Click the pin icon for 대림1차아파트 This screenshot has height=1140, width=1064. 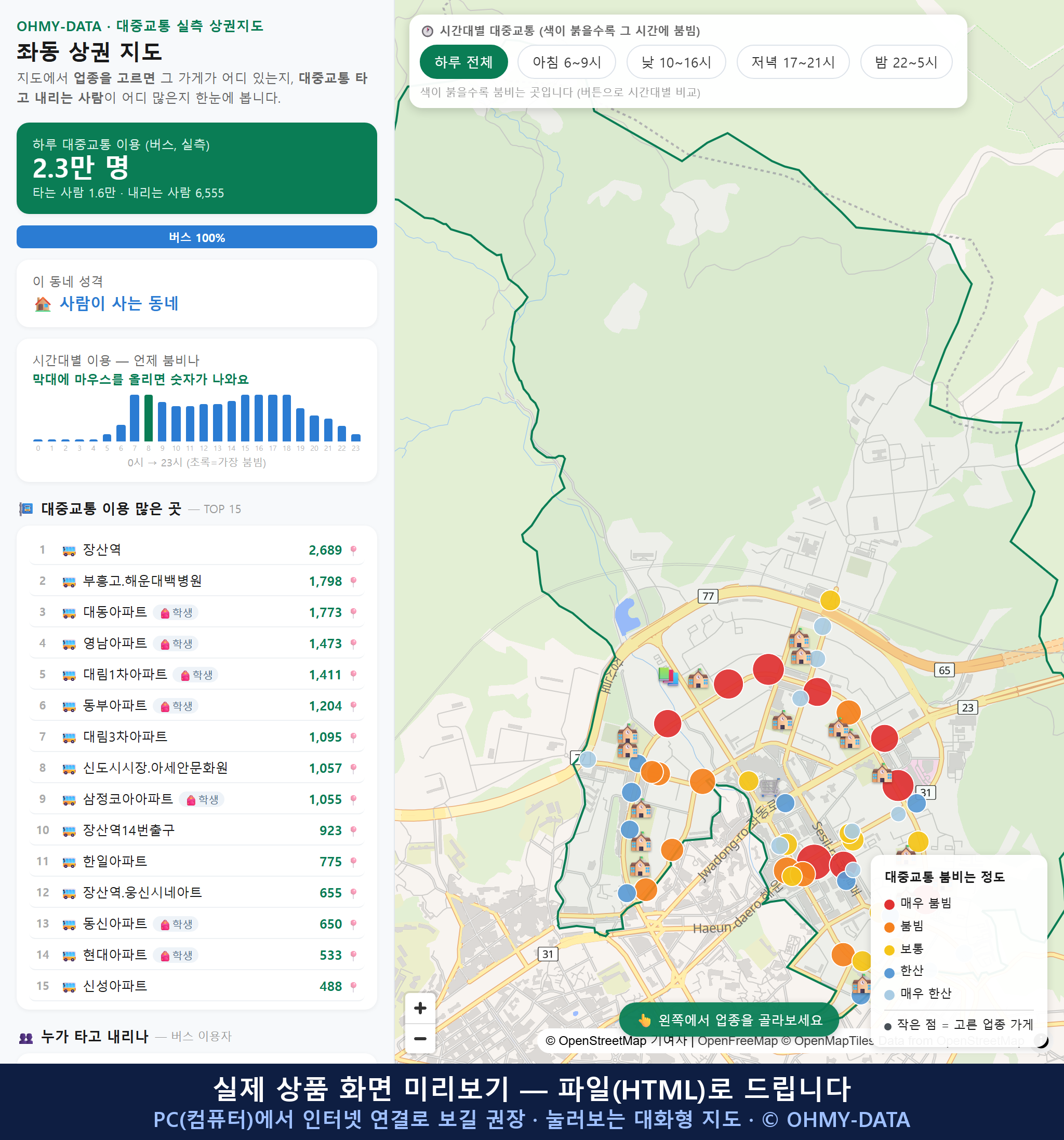click(353, 674)
